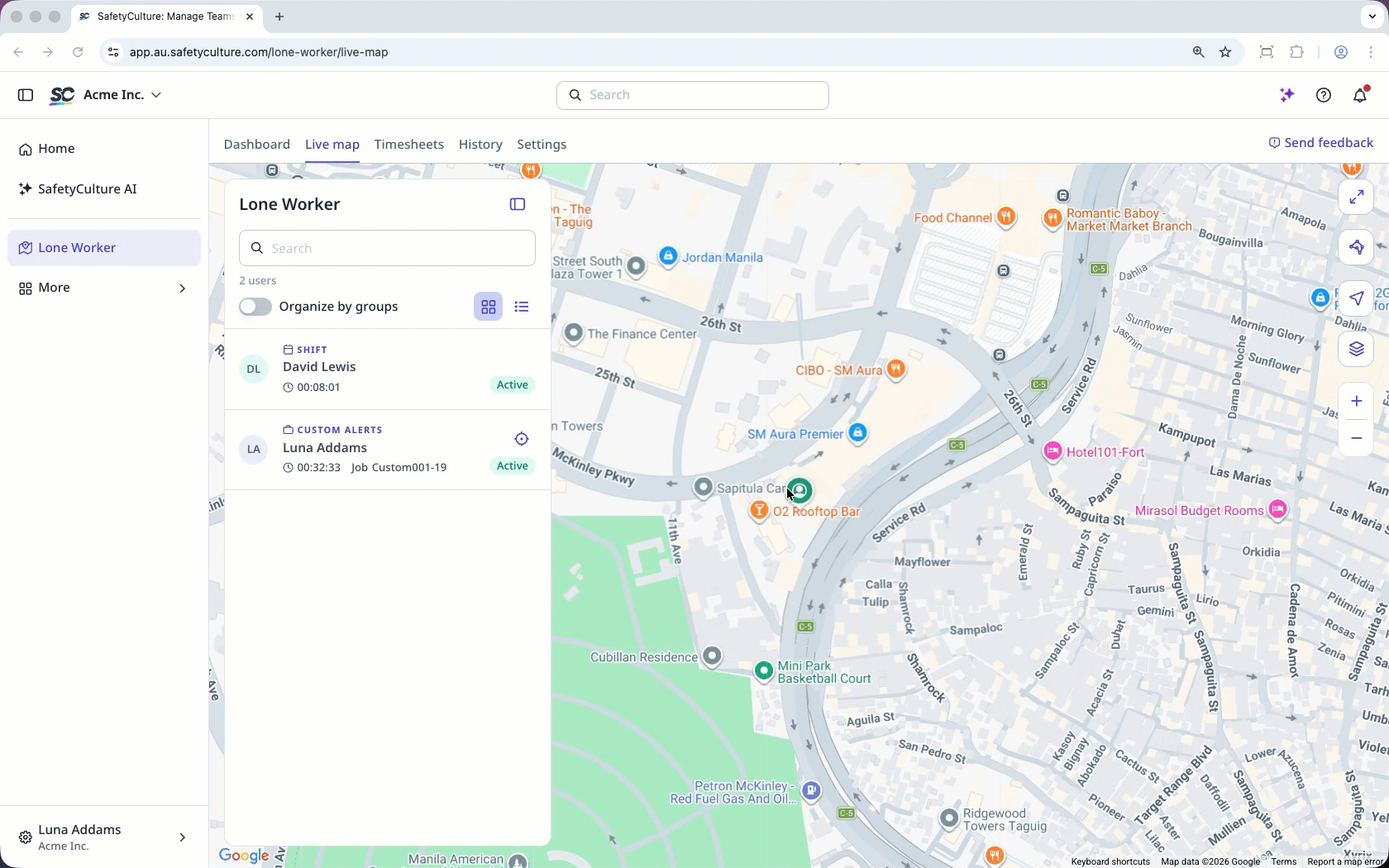Click Cubillan Residence map pin

click(712, 656)
